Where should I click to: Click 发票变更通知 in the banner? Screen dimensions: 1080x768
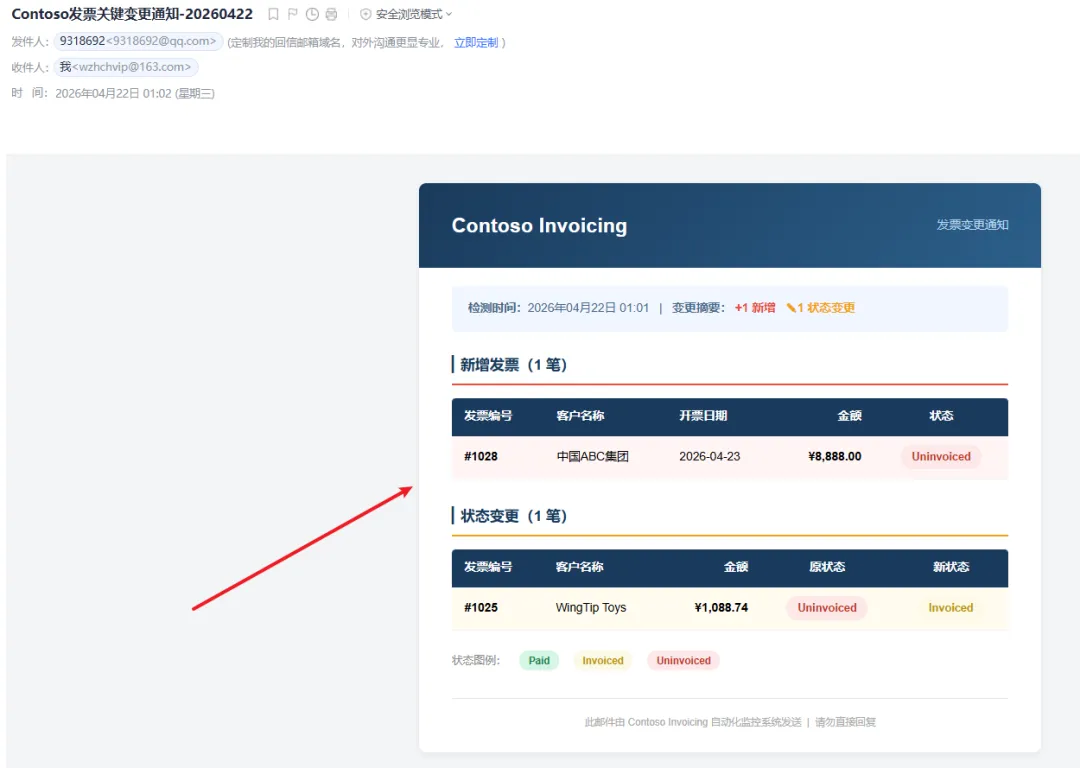[972, 225]
